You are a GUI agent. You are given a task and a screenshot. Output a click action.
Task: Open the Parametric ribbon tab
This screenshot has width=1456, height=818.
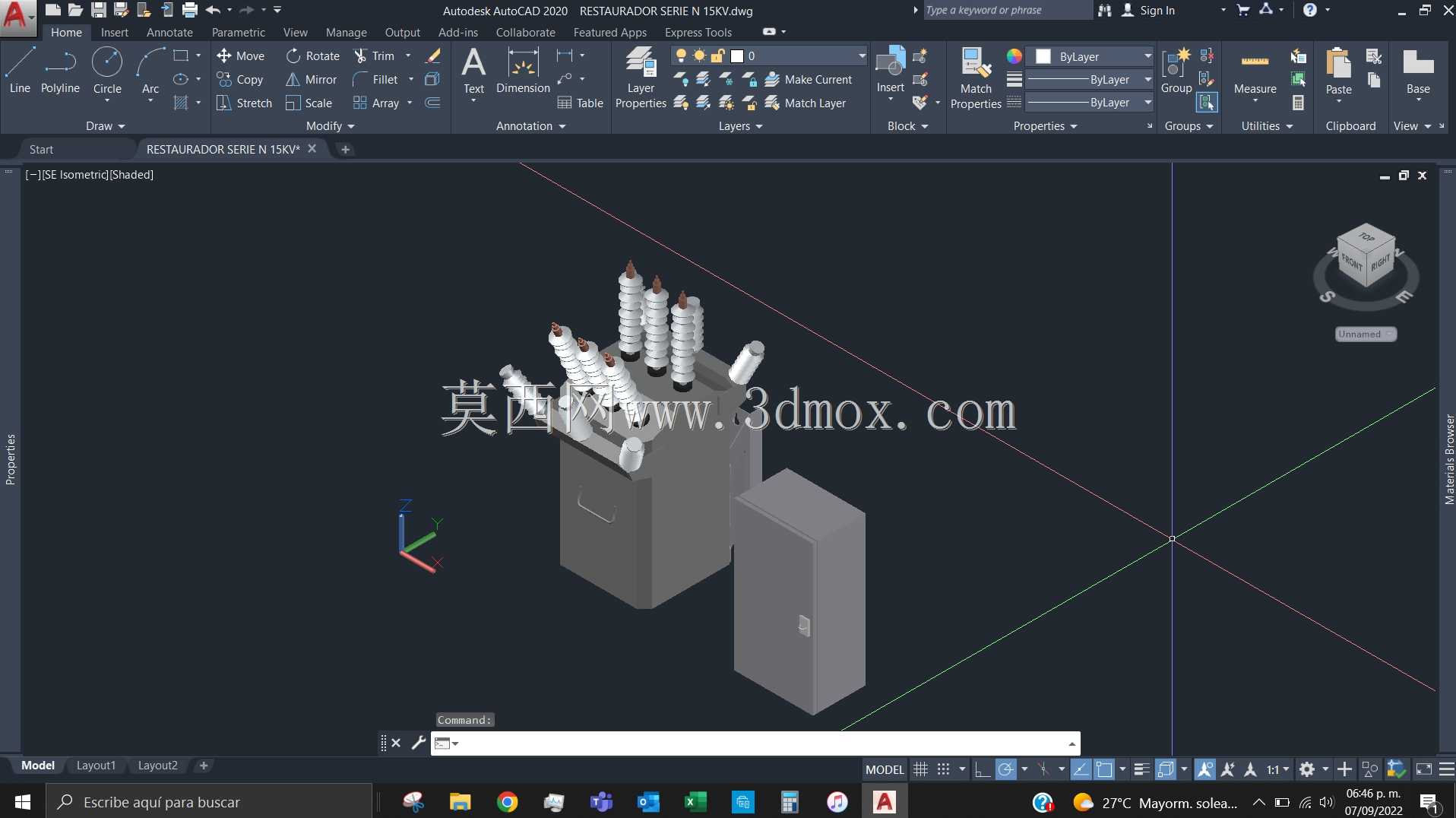(x=239, y=32)
